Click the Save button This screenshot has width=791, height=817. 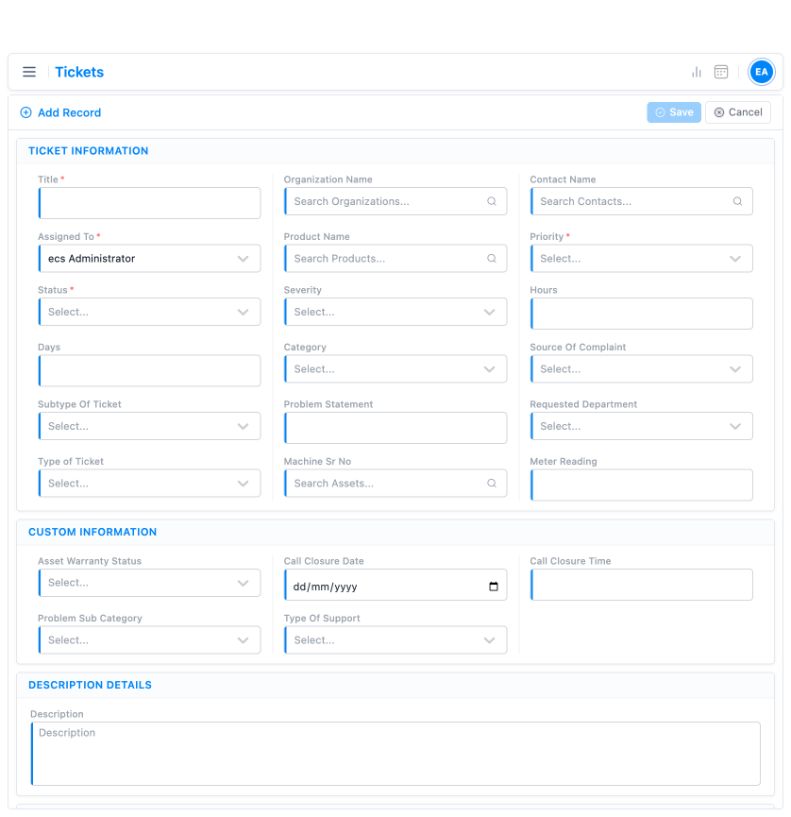pyautogui.click(x=674, y=113)
